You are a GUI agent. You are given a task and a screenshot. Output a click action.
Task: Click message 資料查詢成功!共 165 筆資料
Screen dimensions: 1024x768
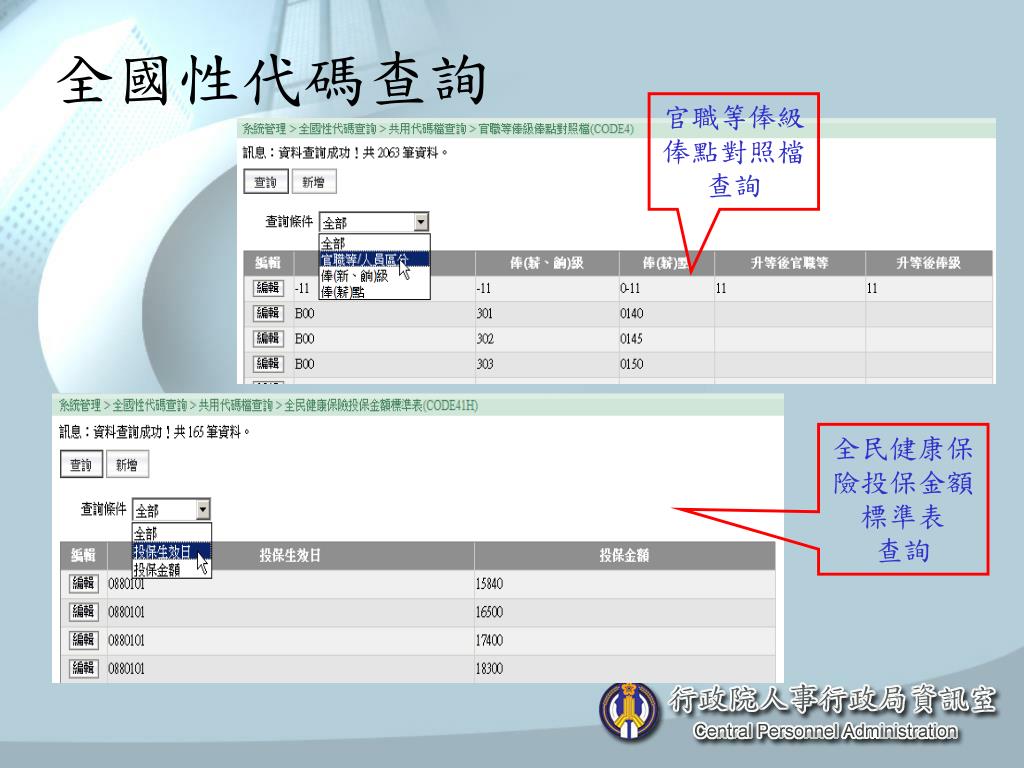point(172,432)
